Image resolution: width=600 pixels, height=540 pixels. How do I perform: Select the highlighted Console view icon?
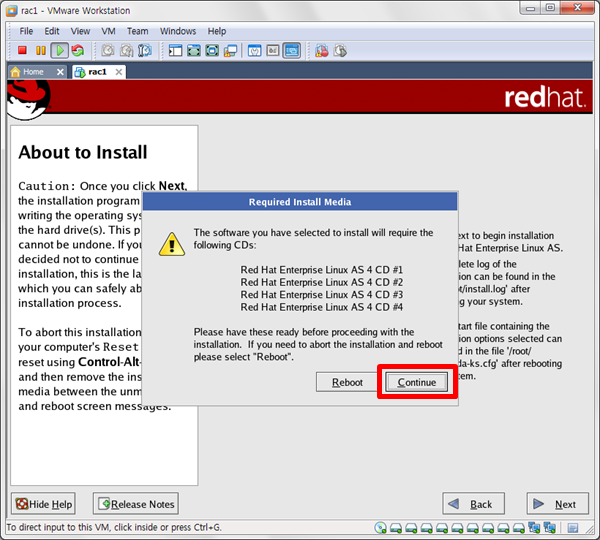292,51
